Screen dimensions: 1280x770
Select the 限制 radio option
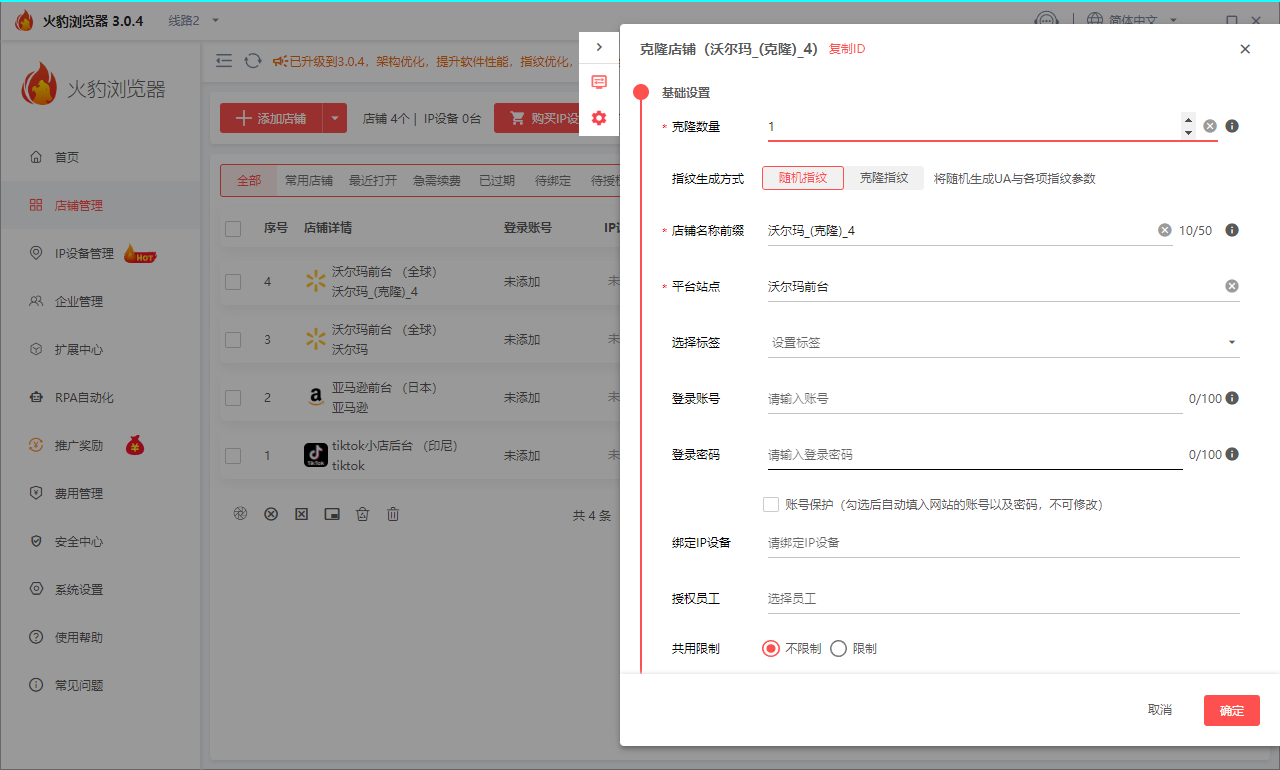coord(838,648)
